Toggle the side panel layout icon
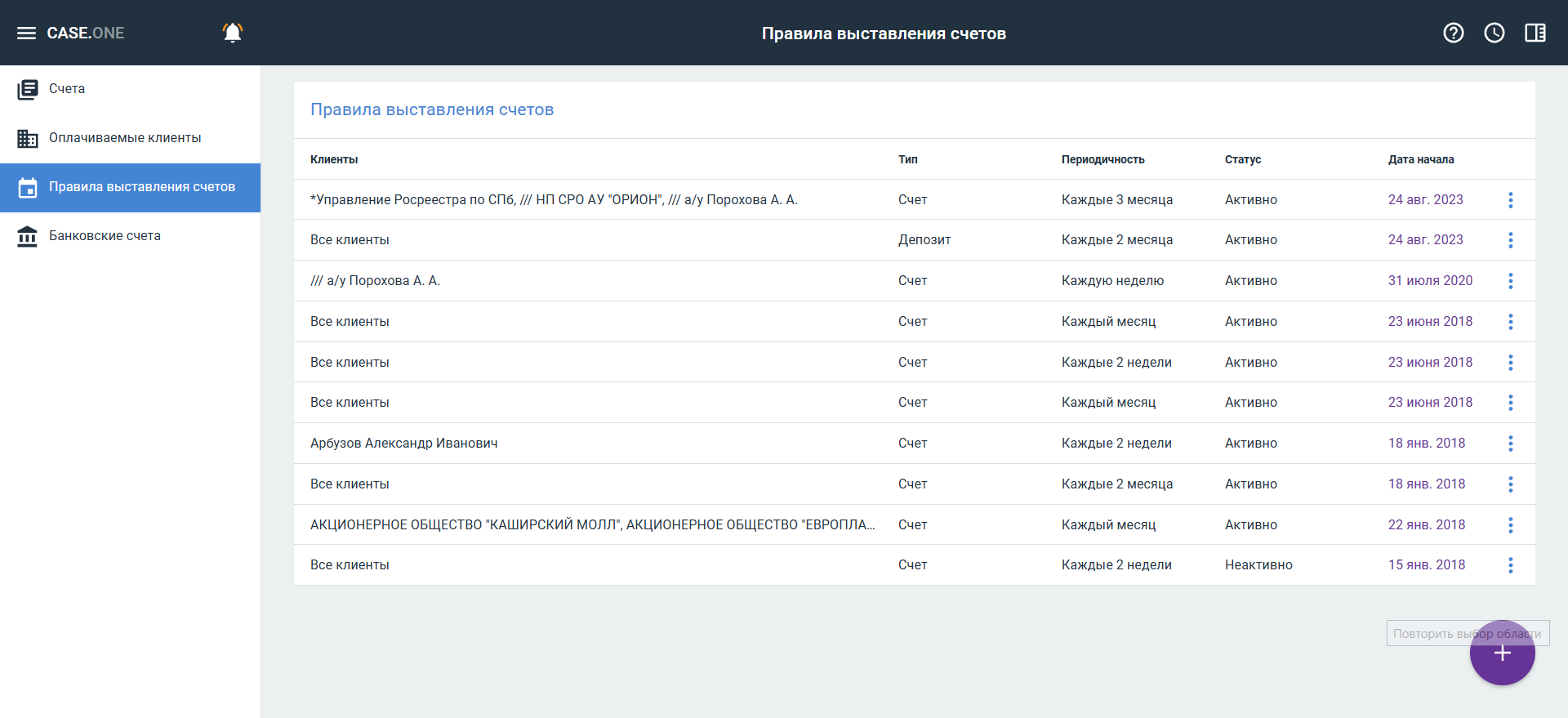The image size is (1568, 718). (1535, 33)
